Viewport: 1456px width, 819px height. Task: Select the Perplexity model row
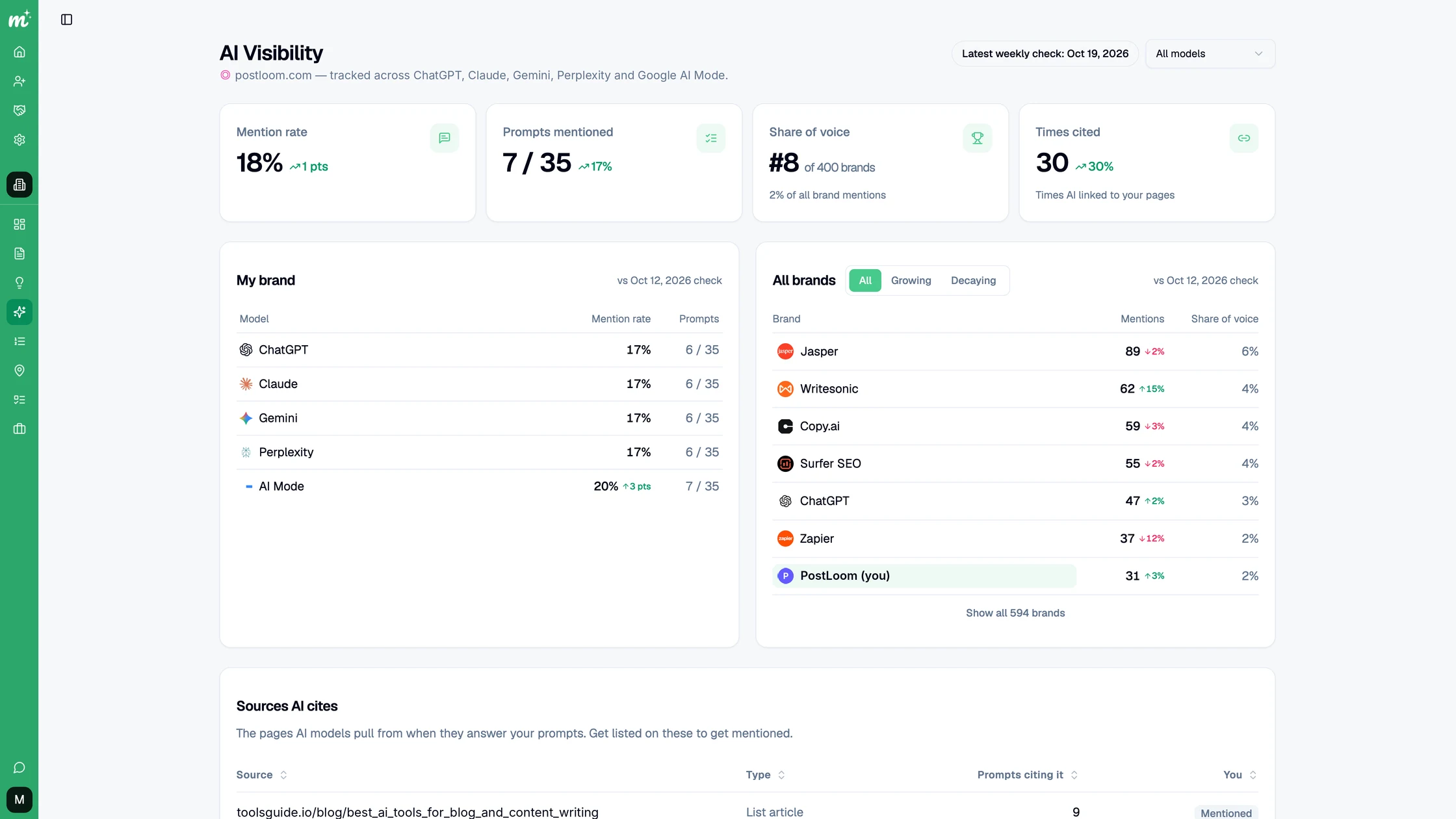[479, 452]
